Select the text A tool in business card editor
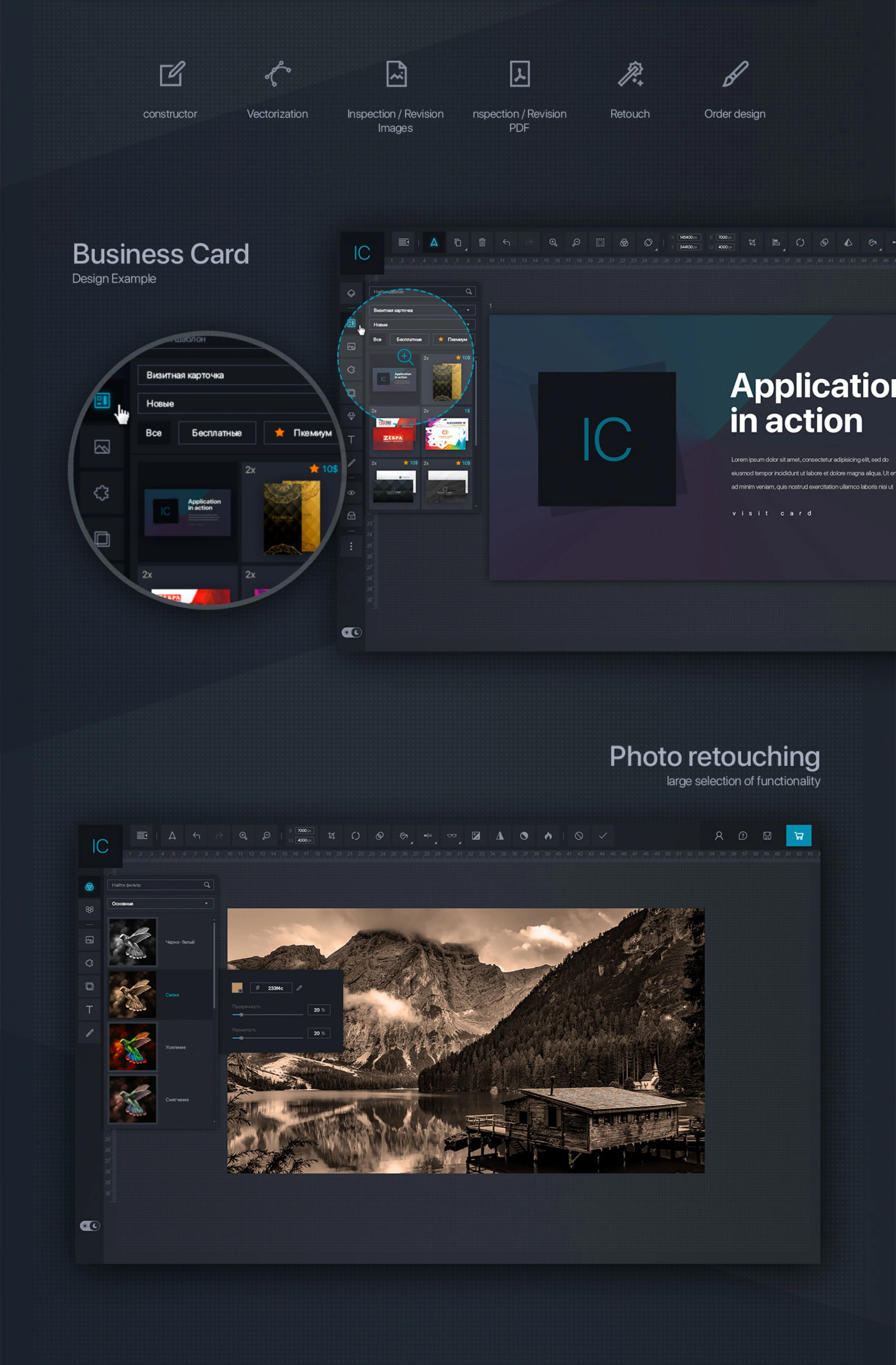This screenshot has height=1365, width=896. pyautogui.click(x=434, y=243)
